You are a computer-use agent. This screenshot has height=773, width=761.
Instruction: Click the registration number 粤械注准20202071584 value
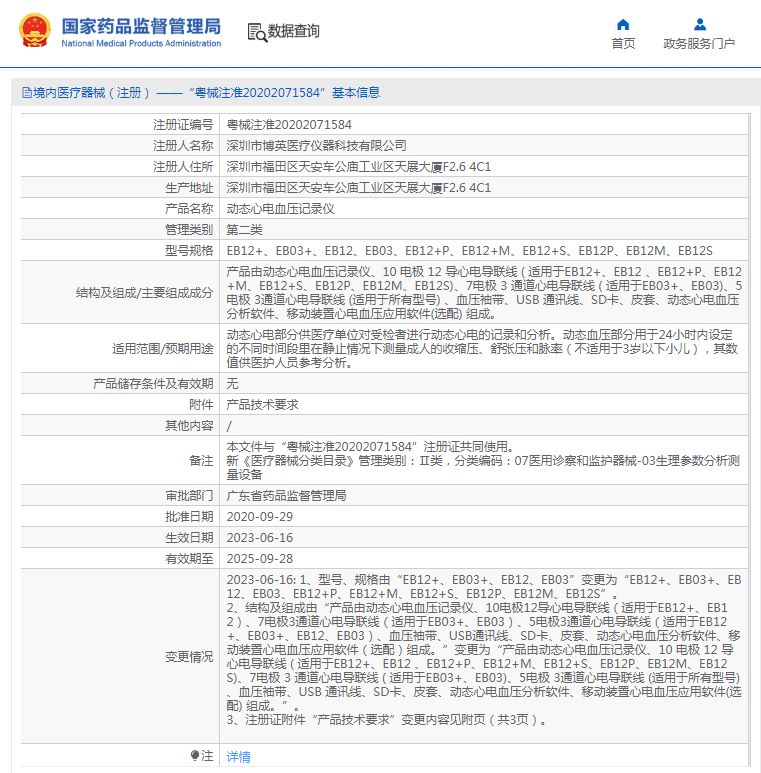click(x=289, y=125)
